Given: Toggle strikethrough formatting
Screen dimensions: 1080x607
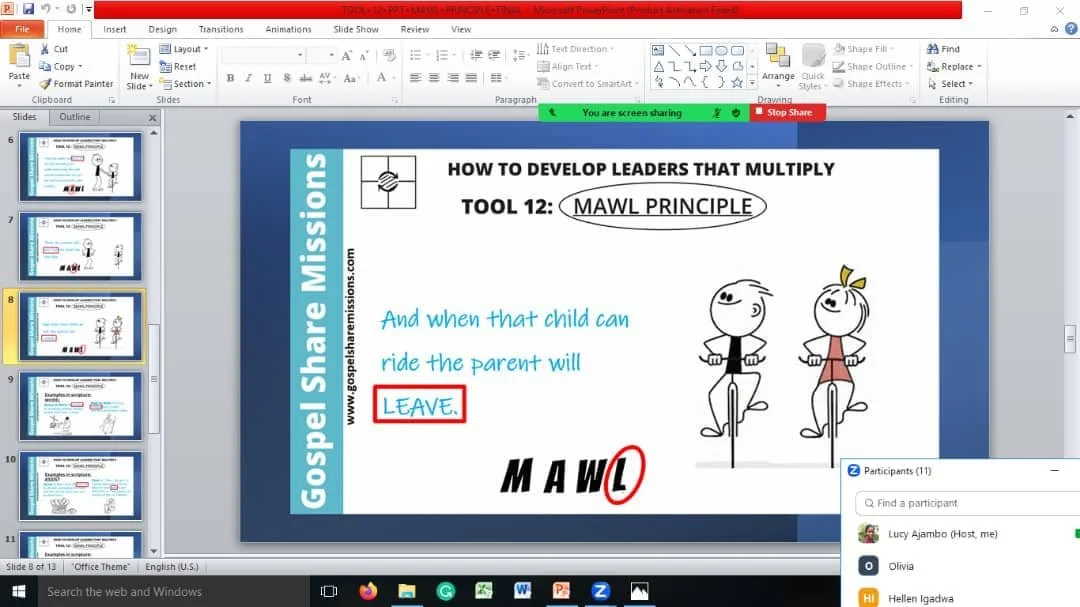Looking at the screenshot, I should [306, 78].
